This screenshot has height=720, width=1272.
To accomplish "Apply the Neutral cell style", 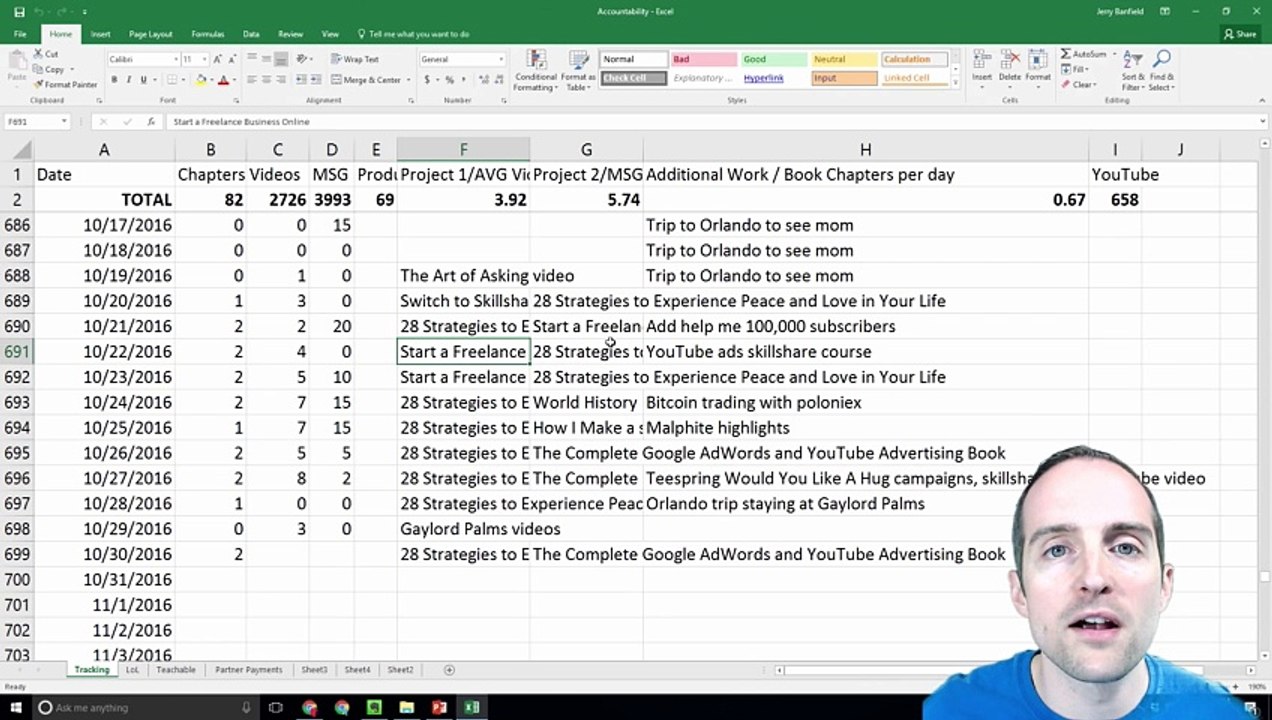I will point(843,59).
